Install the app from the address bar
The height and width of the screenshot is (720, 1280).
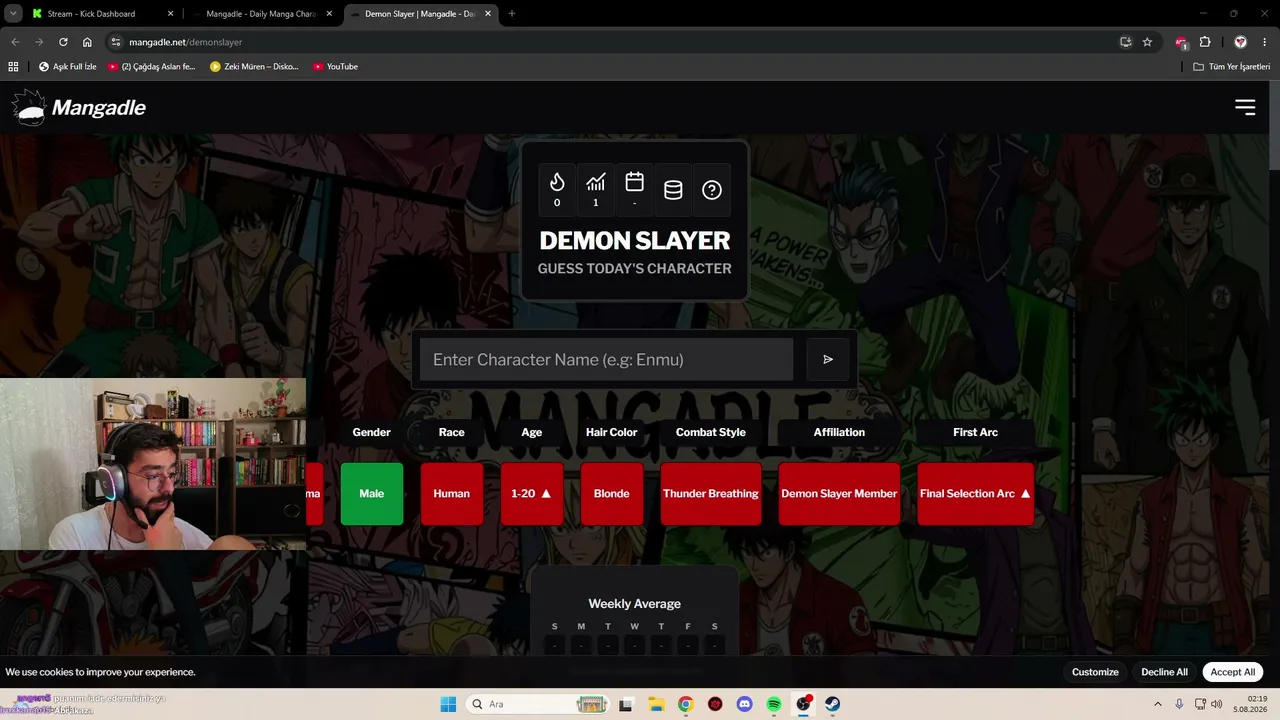1125,42
